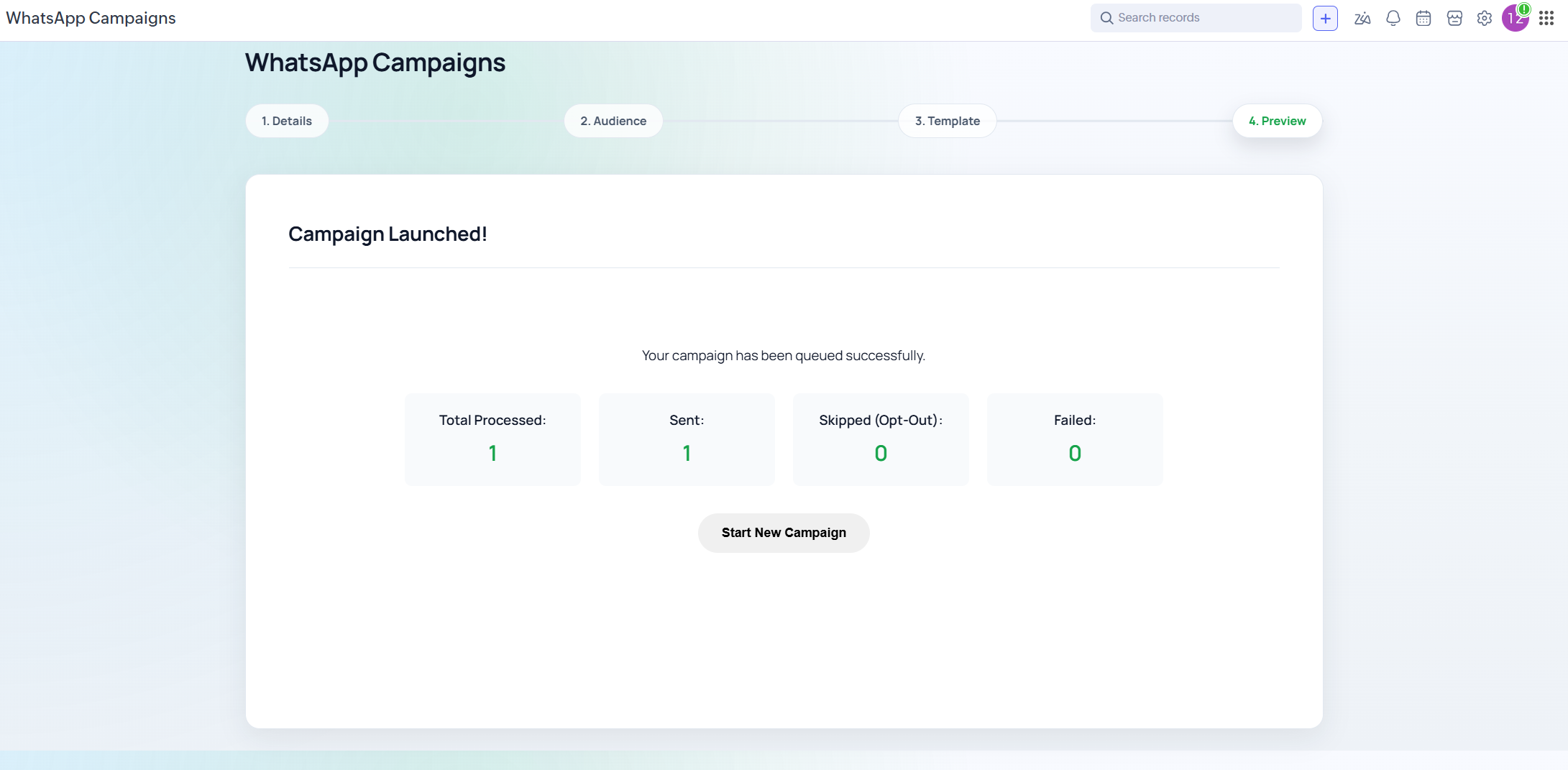Click the plus create record icon
This screenshot has width=1568, height=770.
[x=1325, y=18]
